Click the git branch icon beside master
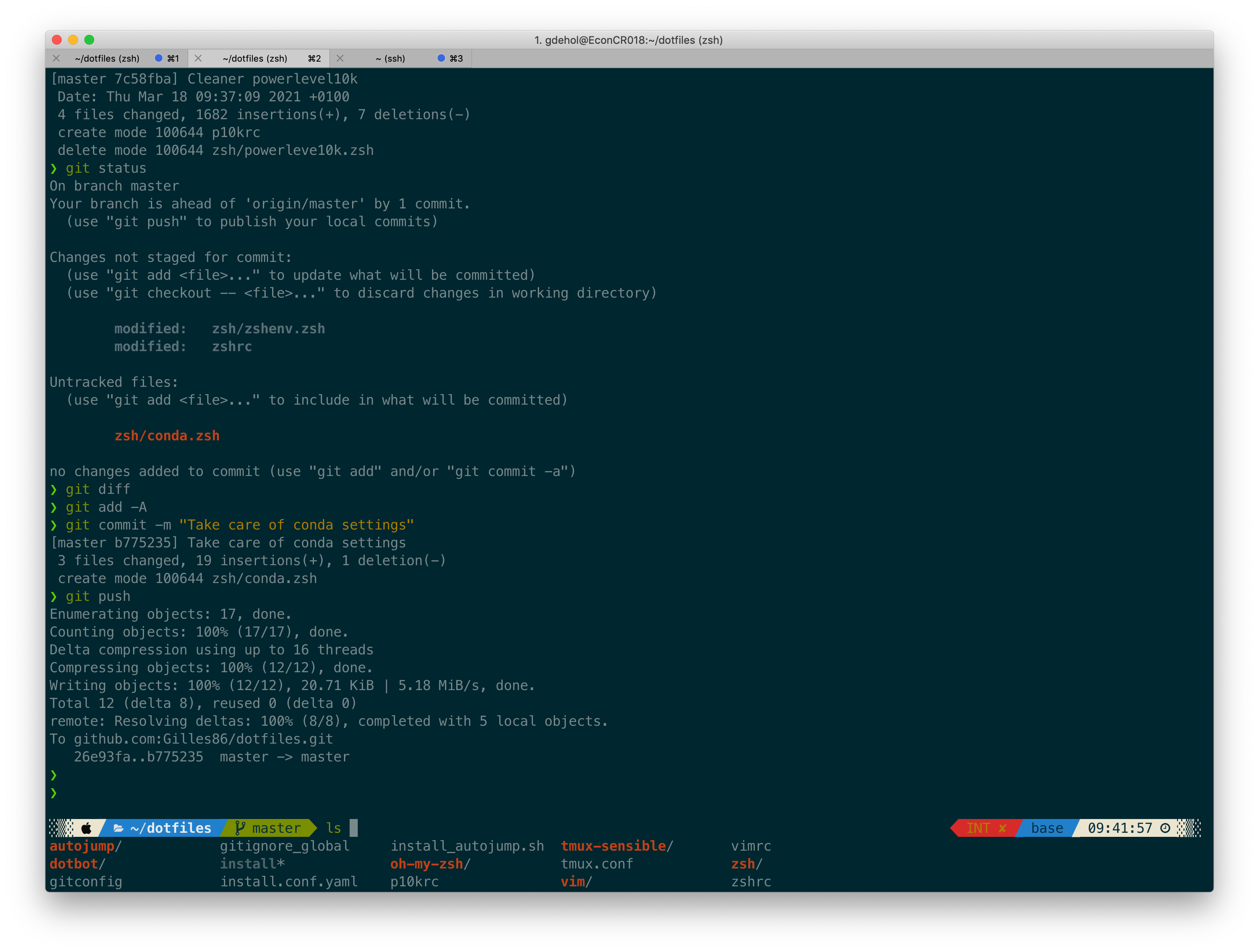This screenshot has width=1259, height=952. (240, 828)
